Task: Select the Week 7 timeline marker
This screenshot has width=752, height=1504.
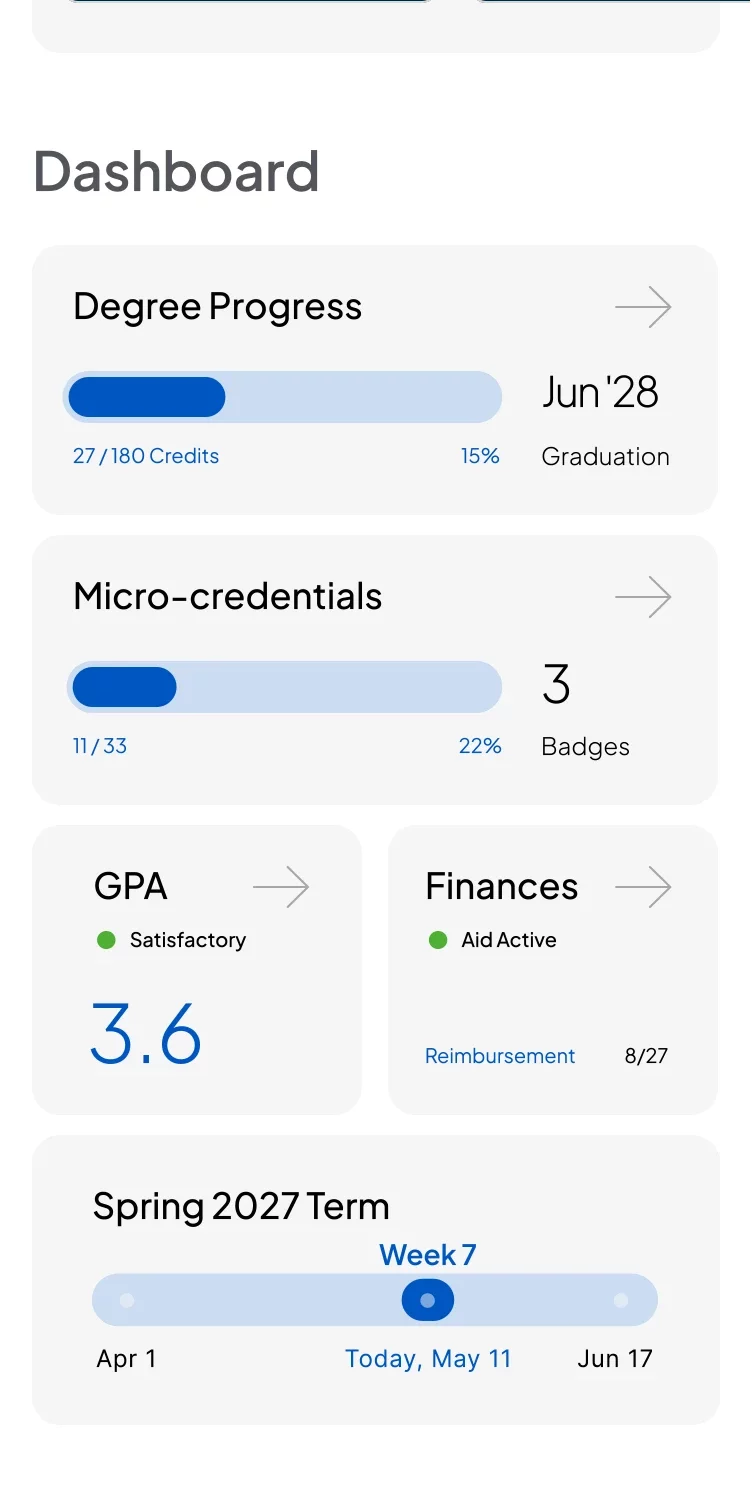Action: (x=428, y=1300)
